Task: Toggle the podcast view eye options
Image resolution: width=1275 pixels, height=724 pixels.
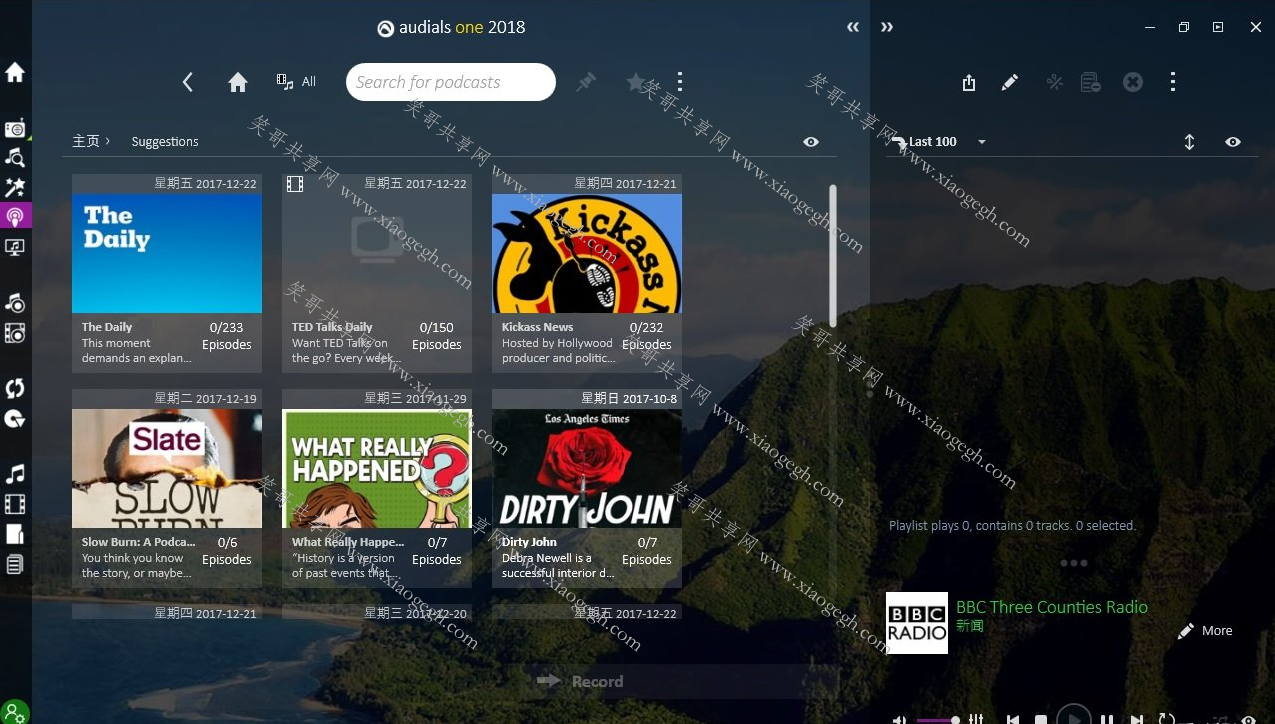Action: pyautogui.click(x=811, y=142)
